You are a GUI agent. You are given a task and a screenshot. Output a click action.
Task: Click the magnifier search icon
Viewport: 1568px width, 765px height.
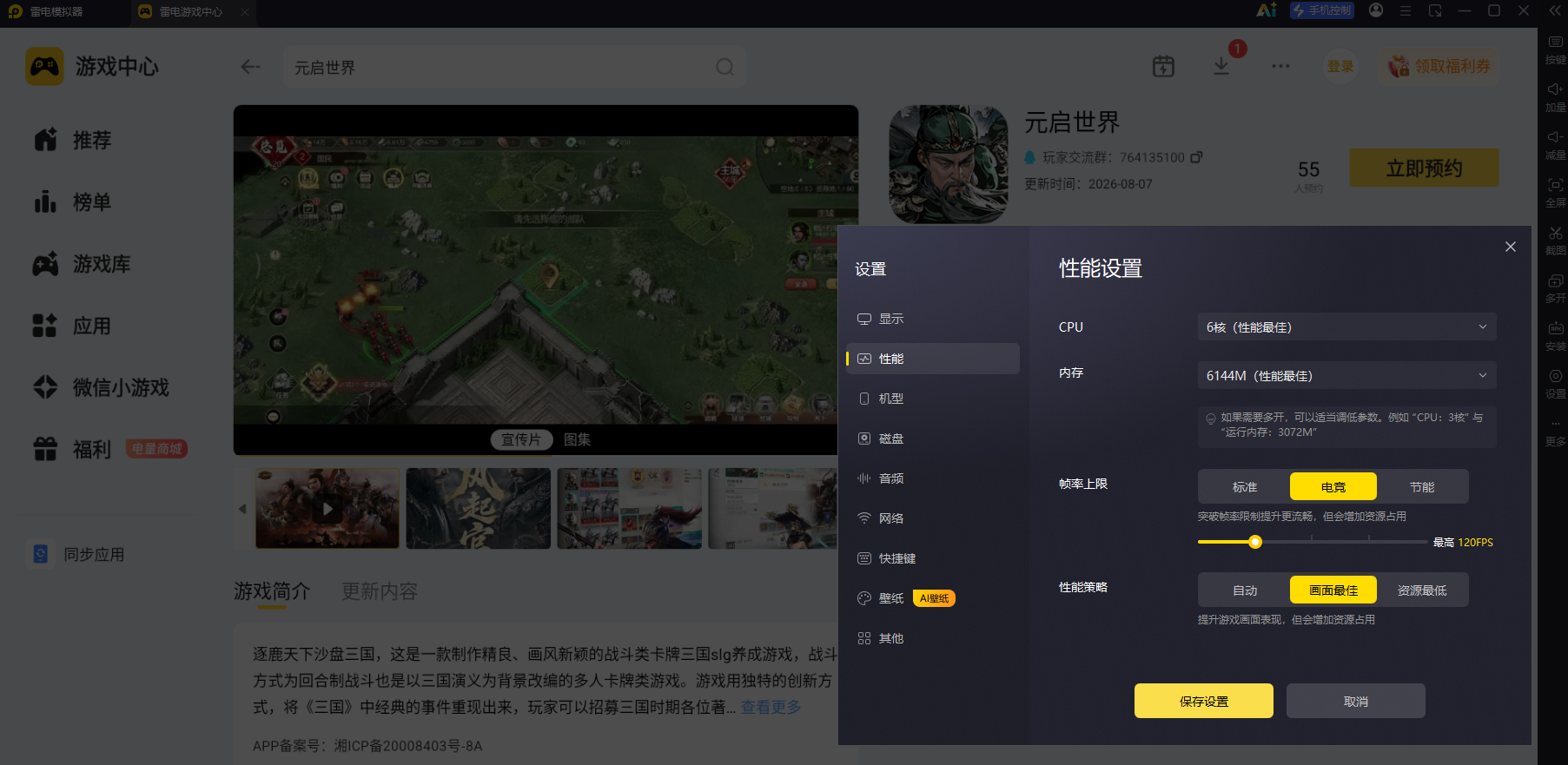[724, 67]
